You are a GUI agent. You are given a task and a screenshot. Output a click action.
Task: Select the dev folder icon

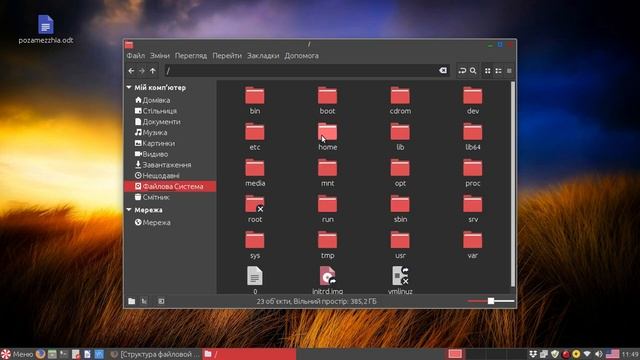tap(473, 96)
